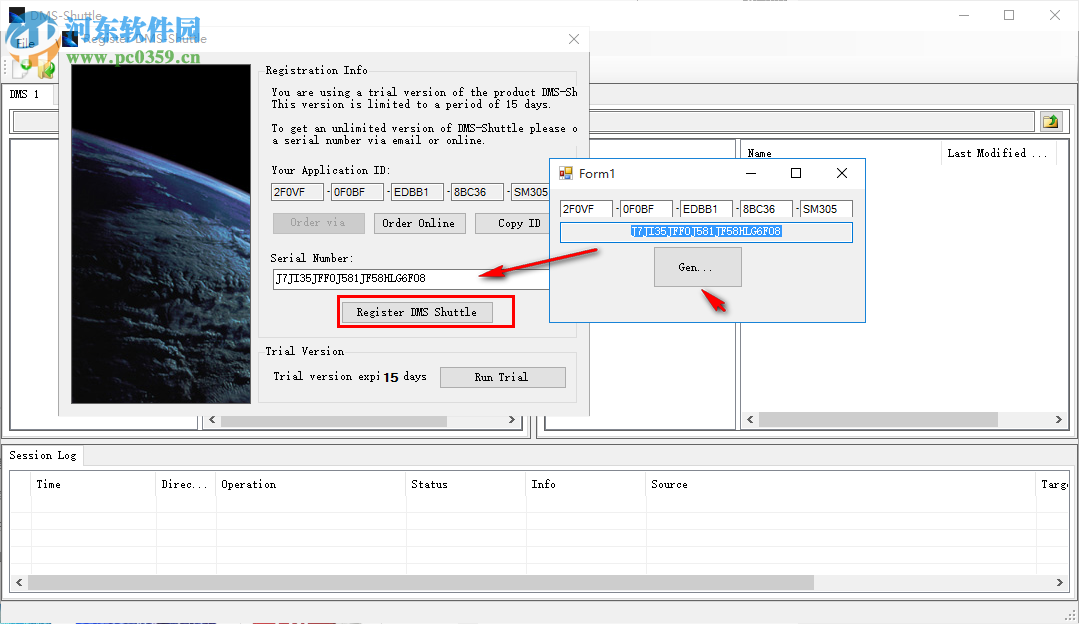This screenshot has width=1079, height=624.
Task: Switch to the Session Log tab
Action: (42, 455)
